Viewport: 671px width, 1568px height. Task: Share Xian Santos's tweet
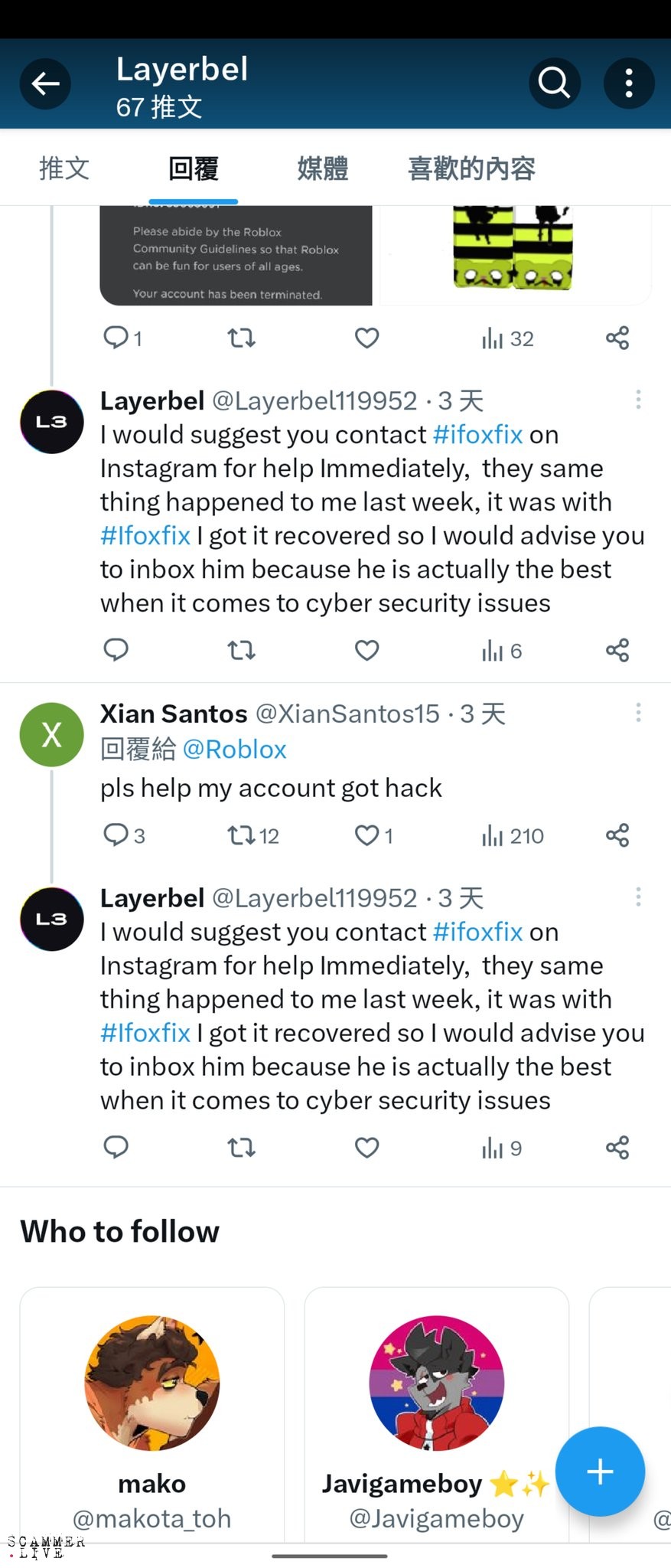pyautogui.click(x=617, y=835)
